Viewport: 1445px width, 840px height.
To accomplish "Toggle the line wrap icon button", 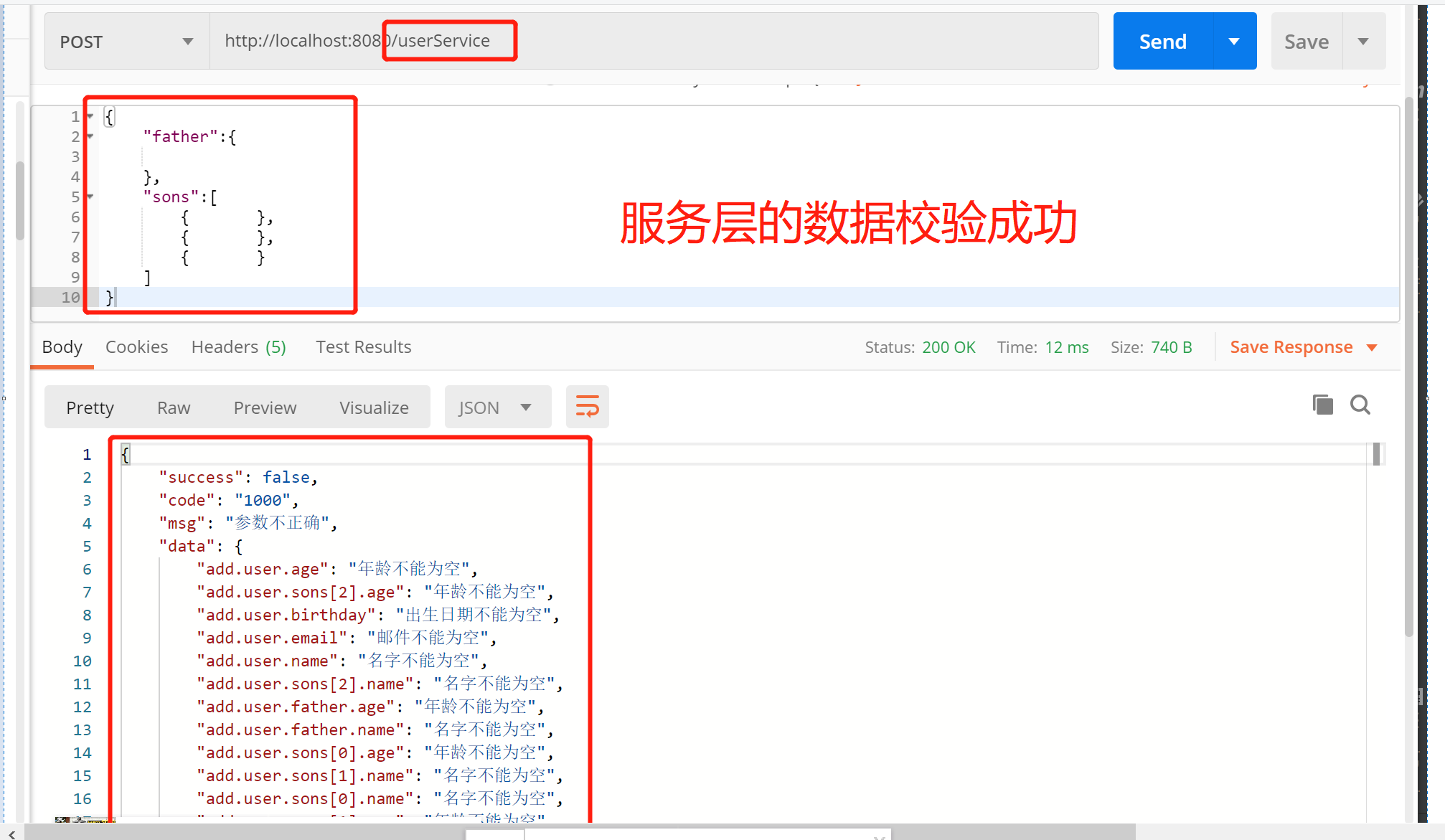I will pyautogui.click(x=587, y=407).
